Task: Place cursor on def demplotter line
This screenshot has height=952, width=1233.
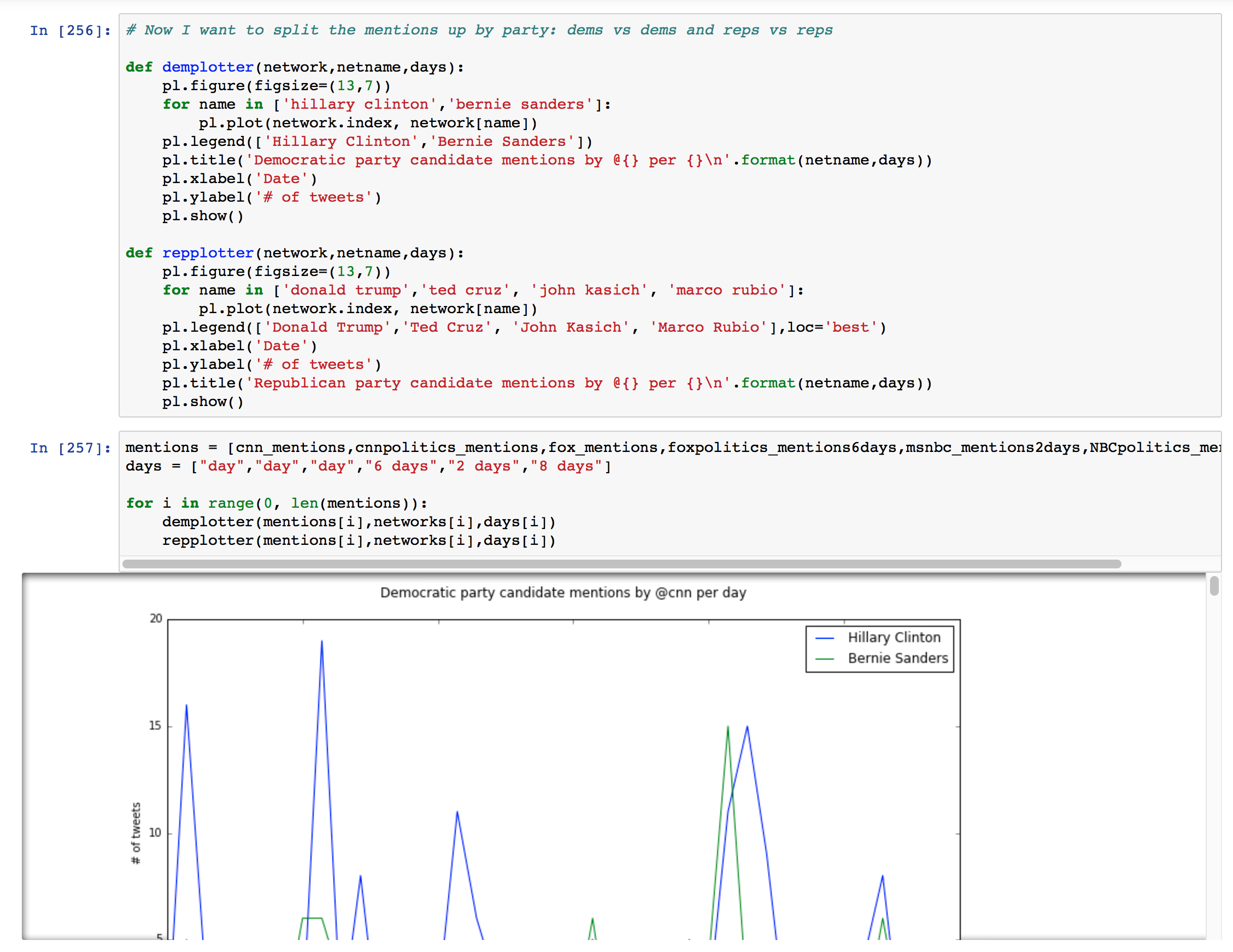Action: (x=295, y=67)
